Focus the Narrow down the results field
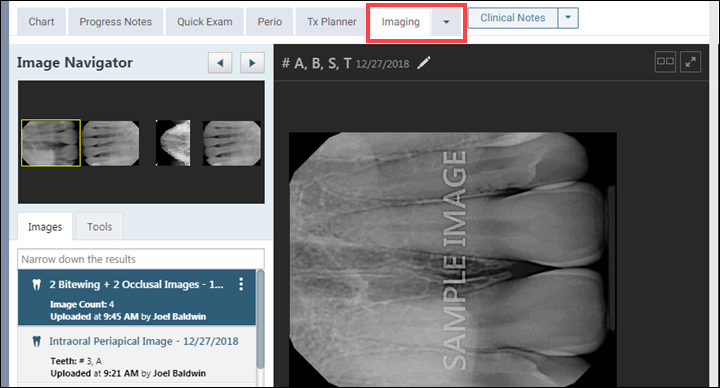The width and height of the screenshot is (720, 388). tap(141, 259)
